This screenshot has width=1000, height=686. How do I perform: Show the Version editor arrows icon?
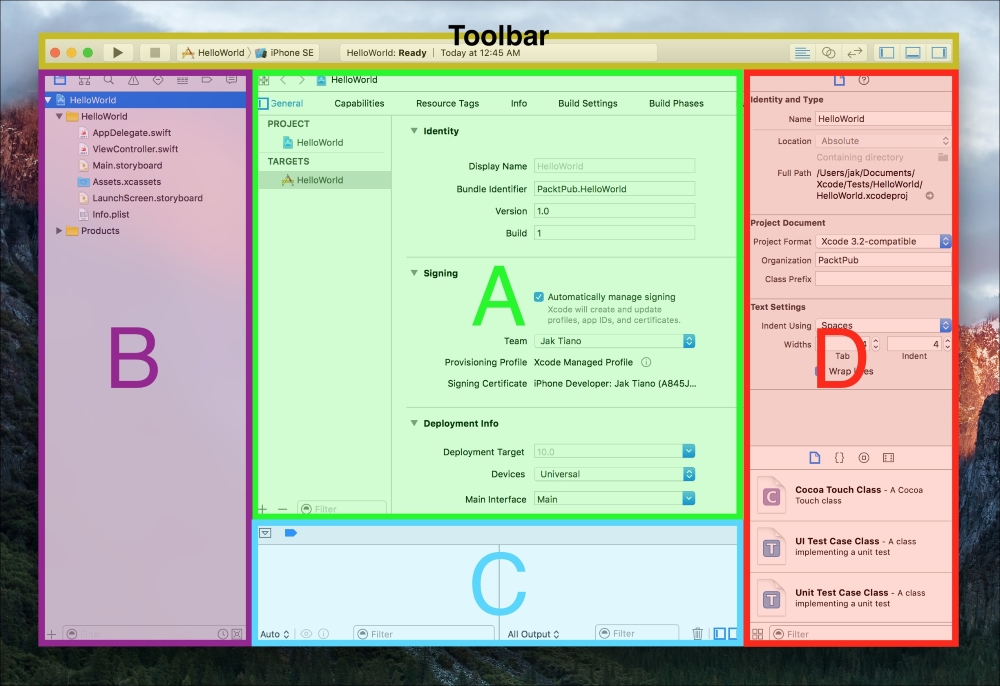(x=855, y=52)
